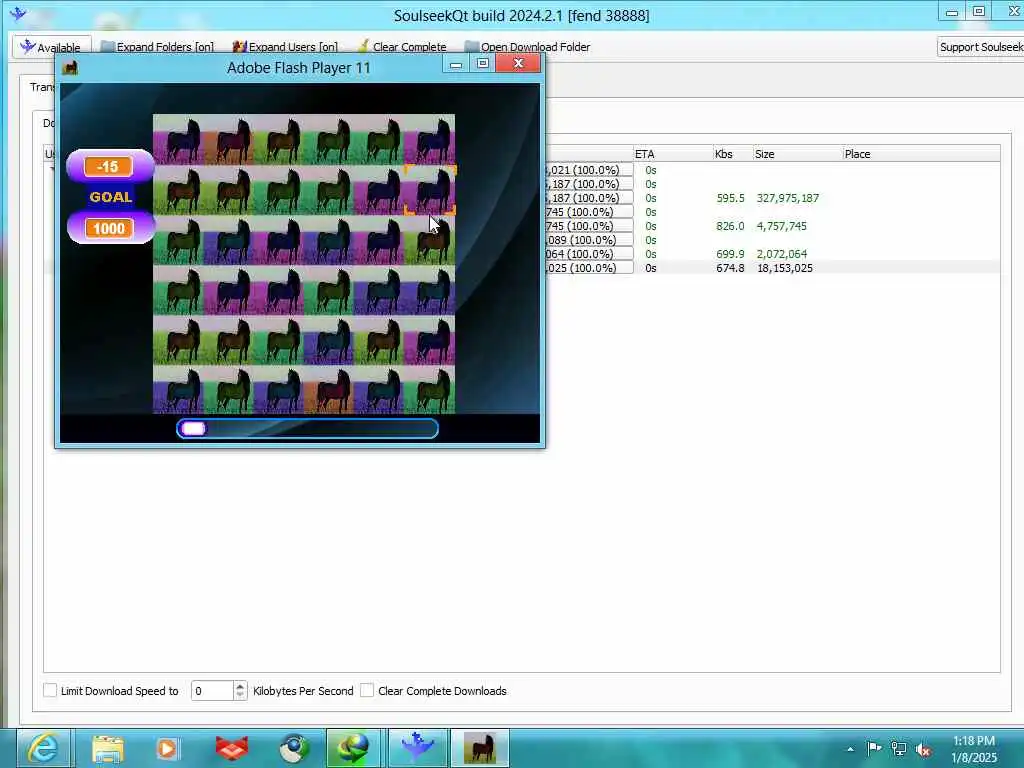
Task: Click the size value 2,072,064
Action: point(782,254)
